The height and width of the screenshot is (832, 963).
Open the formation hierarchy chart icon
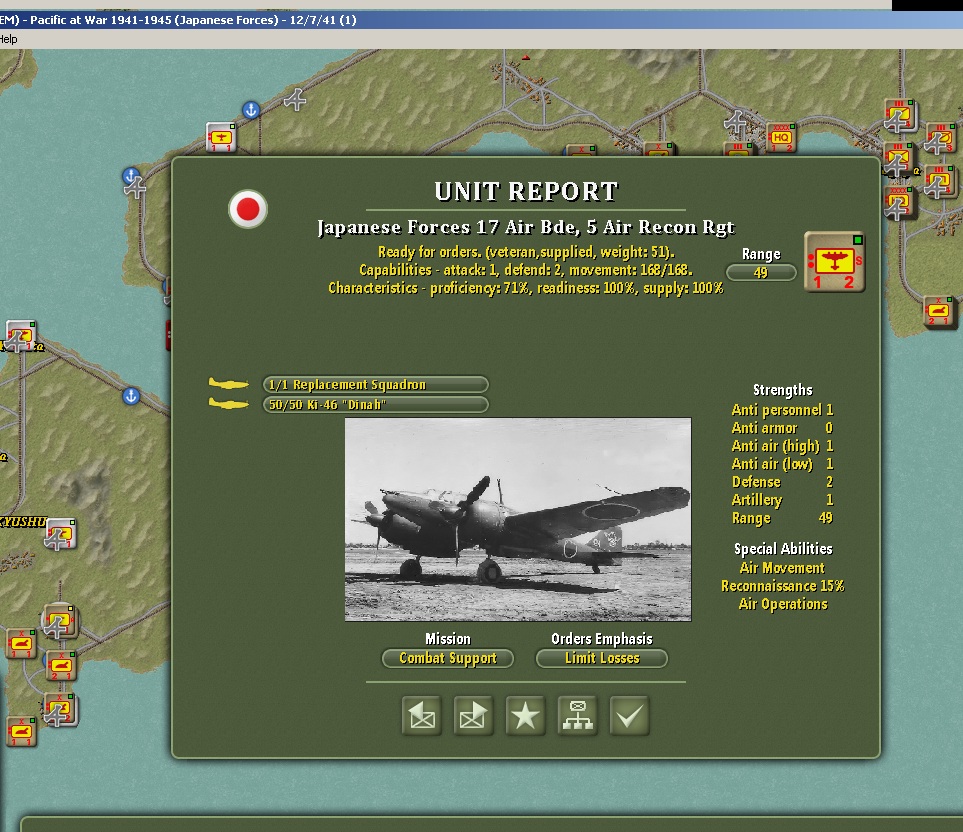tap(578, 716)
